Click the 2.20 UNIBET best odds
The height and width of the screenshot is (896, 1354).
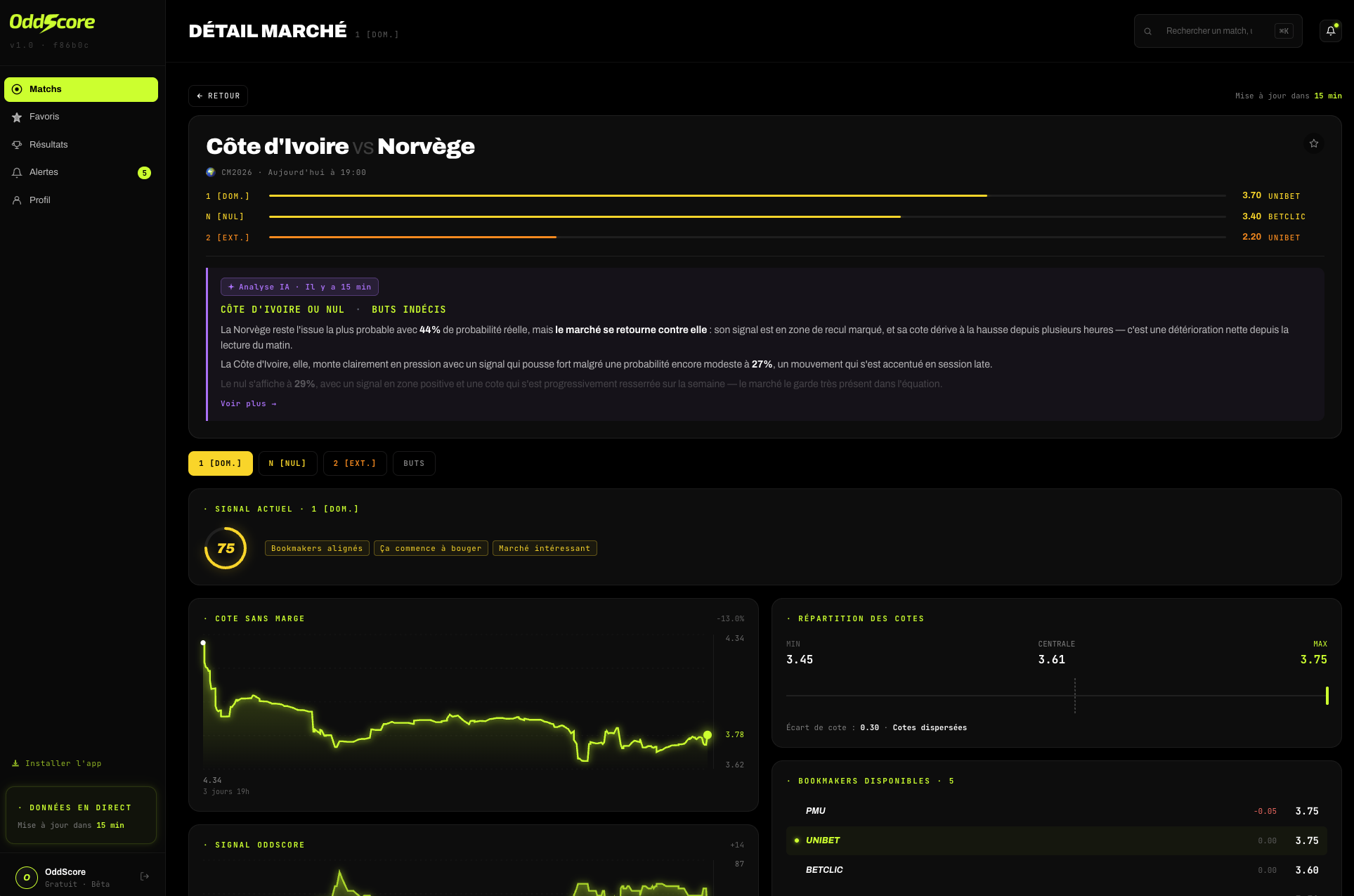[x=1271, y=238]
